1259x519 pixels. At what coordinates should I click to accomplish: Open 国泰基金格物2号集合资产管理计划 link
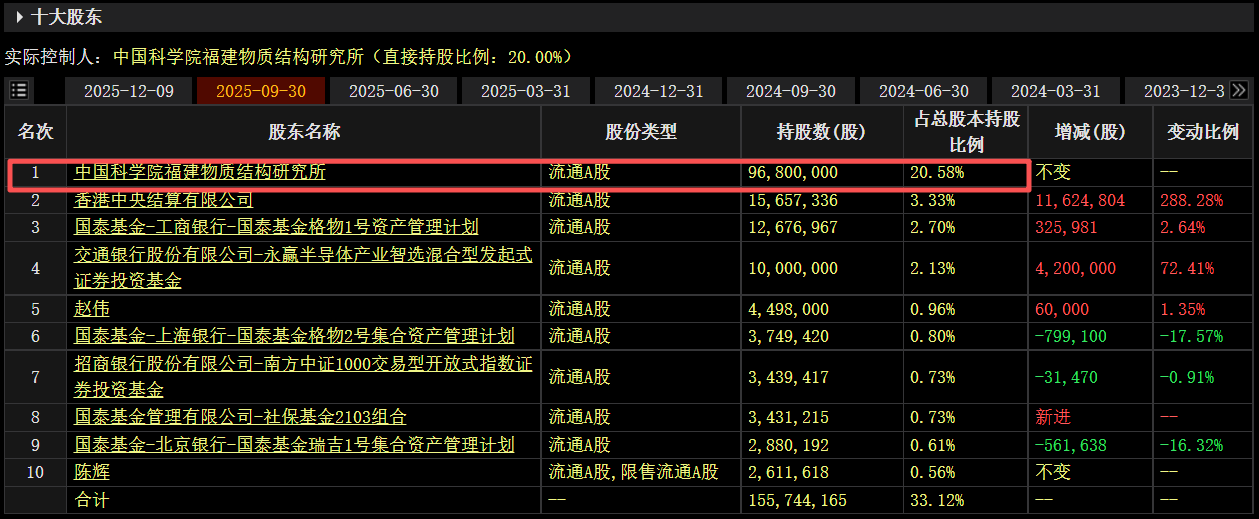pos(295,336)
